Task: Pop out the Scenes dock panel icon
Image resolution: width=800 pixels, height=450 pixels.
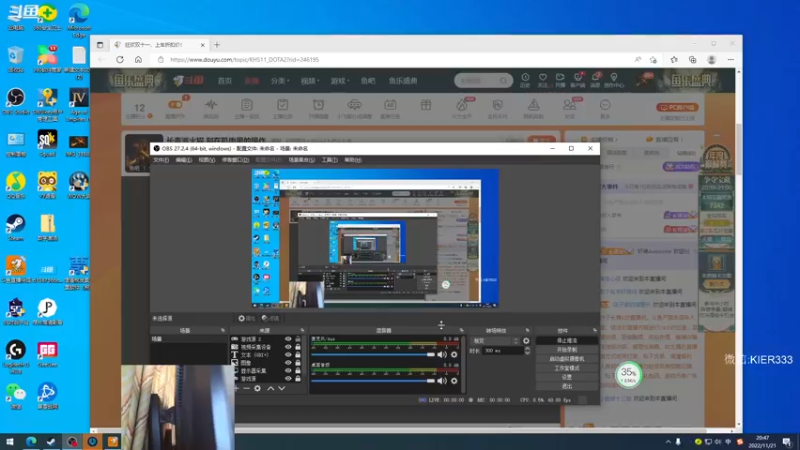Action: click(x=222, y=331)
